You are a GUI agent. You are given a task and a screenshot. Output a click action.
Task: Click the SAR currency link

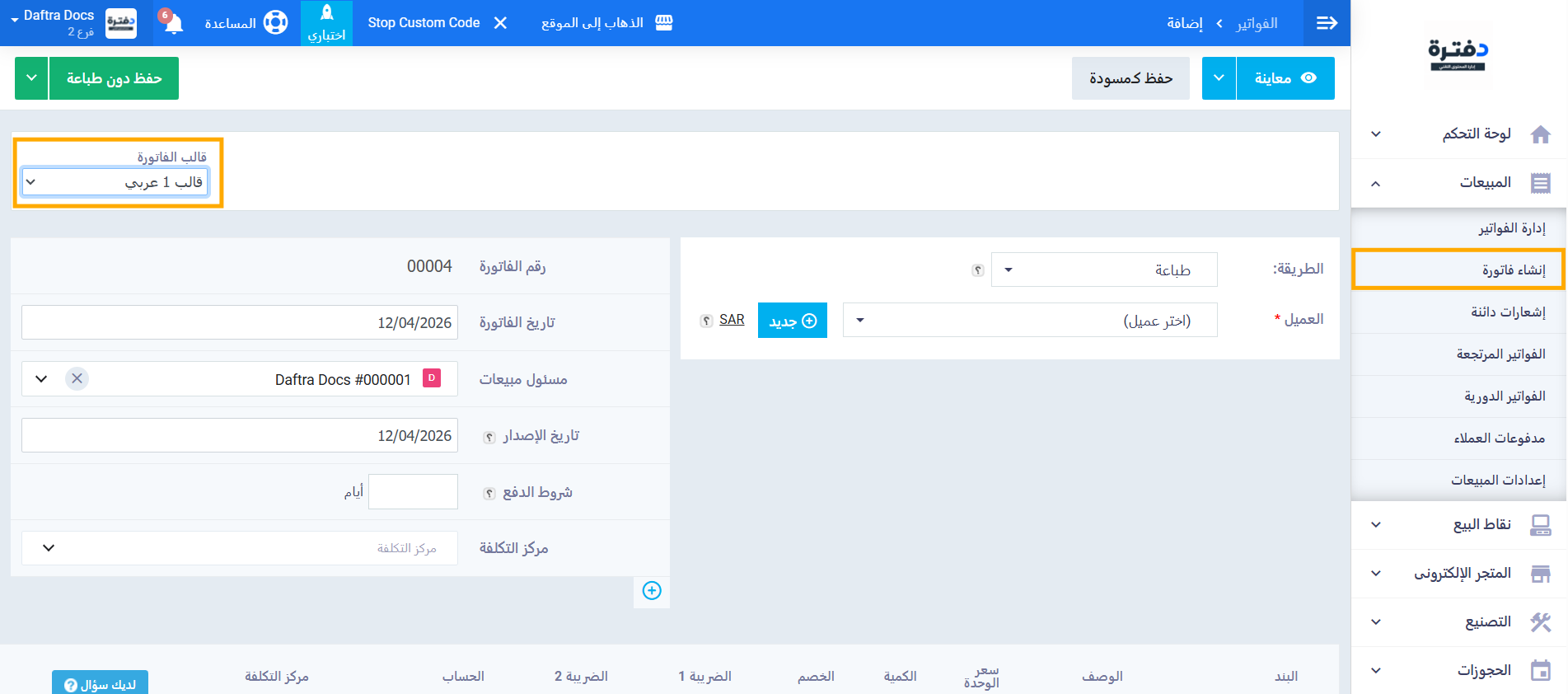click(x=732, y=320)
